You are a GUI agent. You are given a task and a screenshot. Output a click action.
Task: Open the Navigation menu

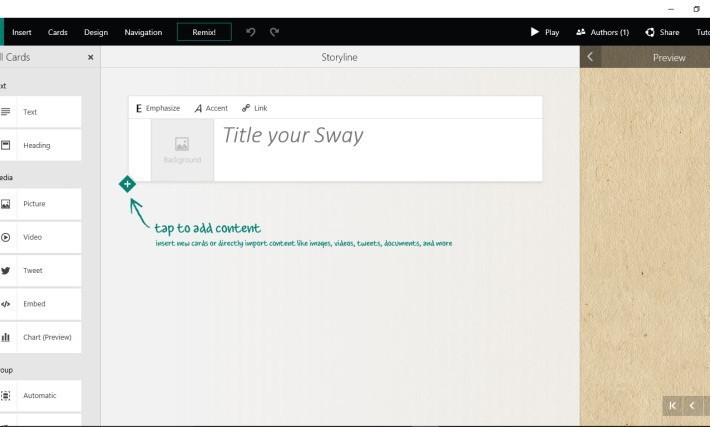(143, 32)
